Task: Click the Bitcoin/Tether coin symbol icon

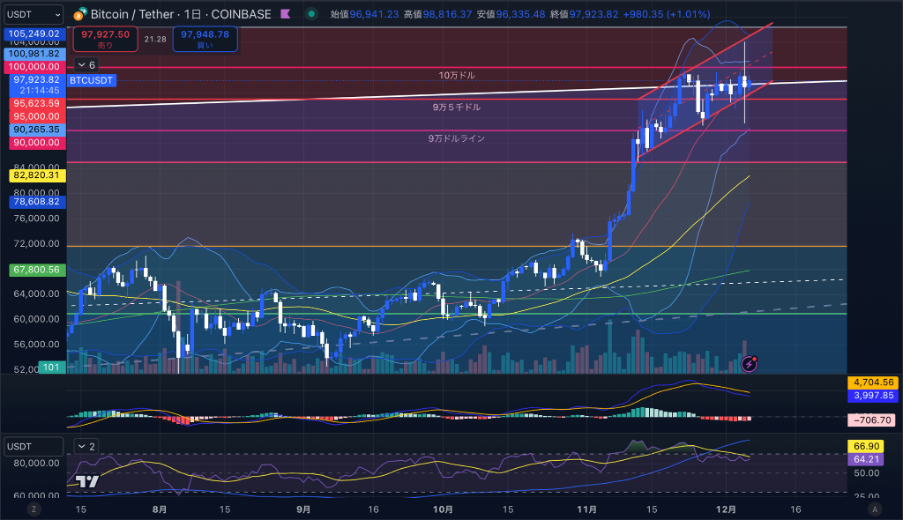Action: (x=80, y=15)
